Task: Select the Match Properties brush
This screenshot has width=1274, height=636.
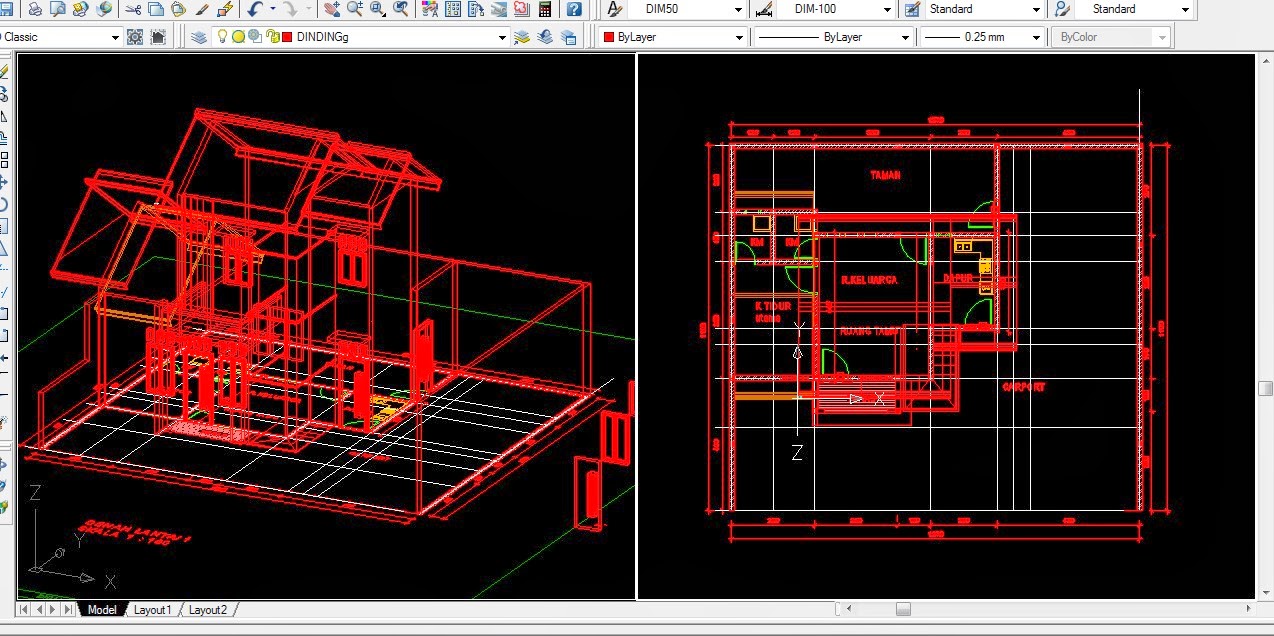Action: pyautogui.click(x=202, y=9)
